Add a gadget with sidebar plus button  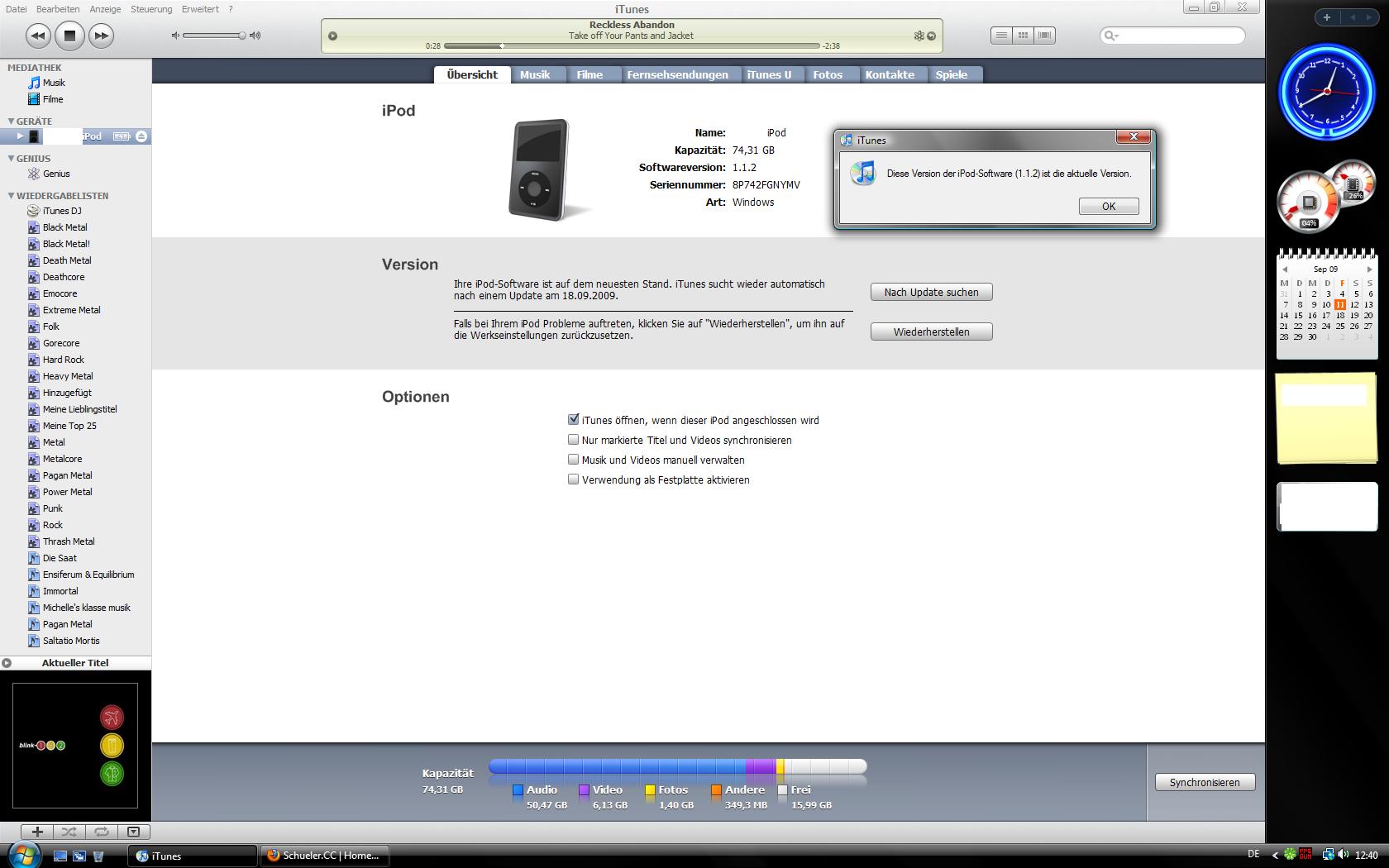coord(1326,17)
